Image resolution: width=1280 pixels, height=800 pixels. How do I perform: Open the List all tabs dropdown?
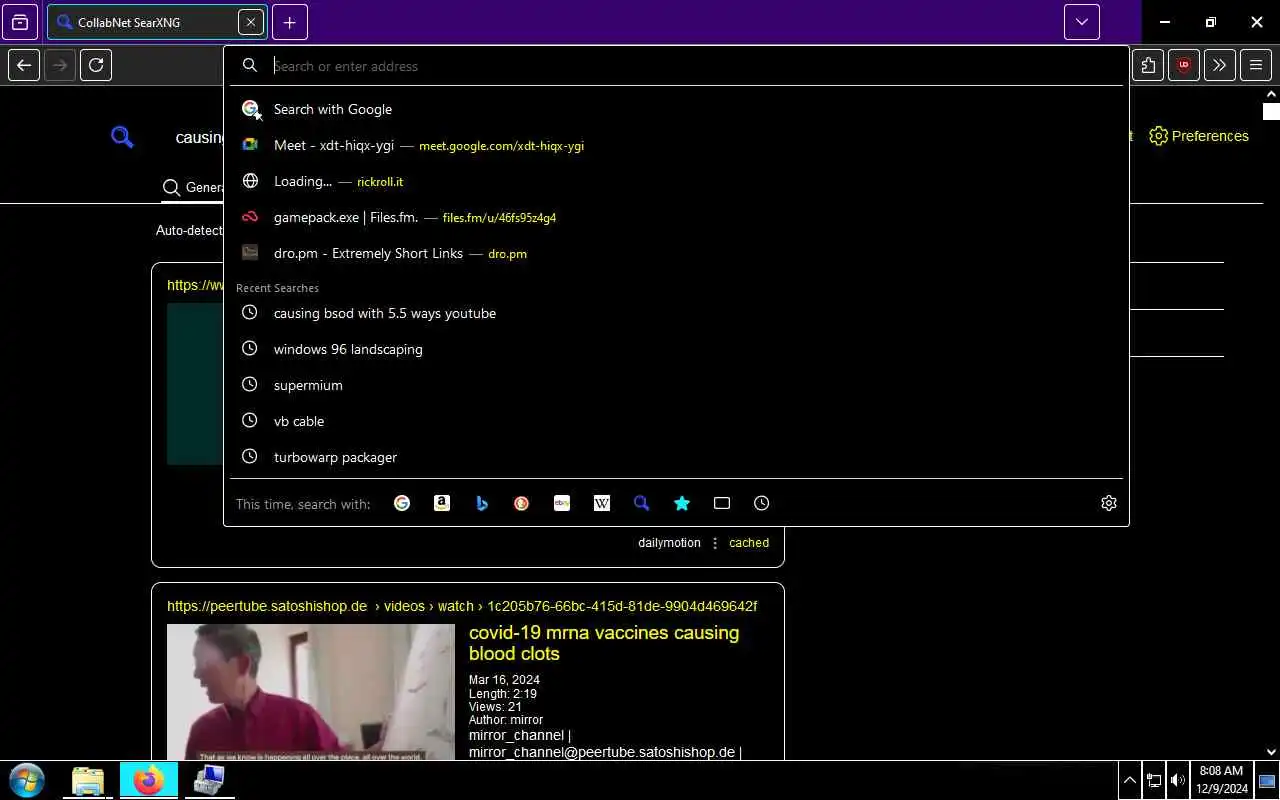tap(1082, 22)
